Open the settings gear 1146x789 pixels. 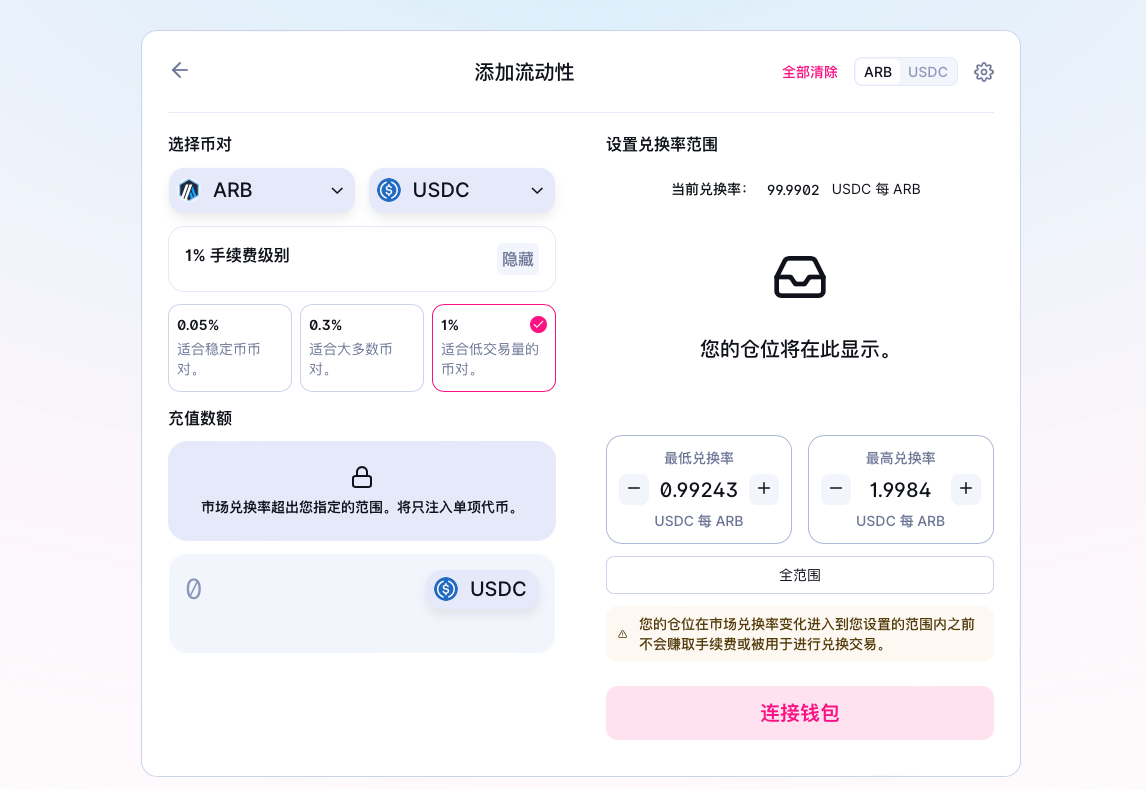click(983, 71)
